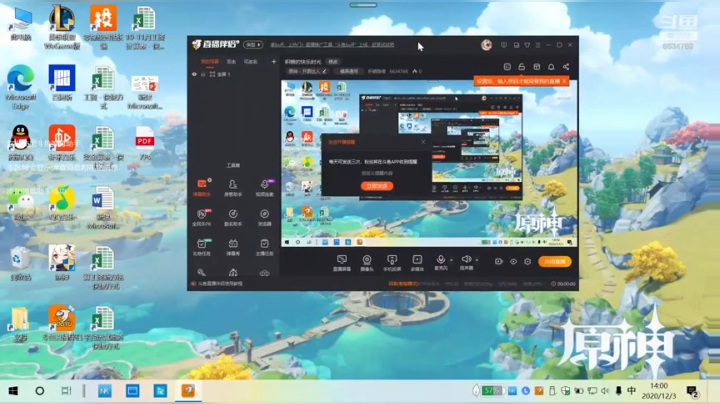Open the PDF file on the desktop
This screenshot has height=404, width=720.
click(x=145, y=143)
